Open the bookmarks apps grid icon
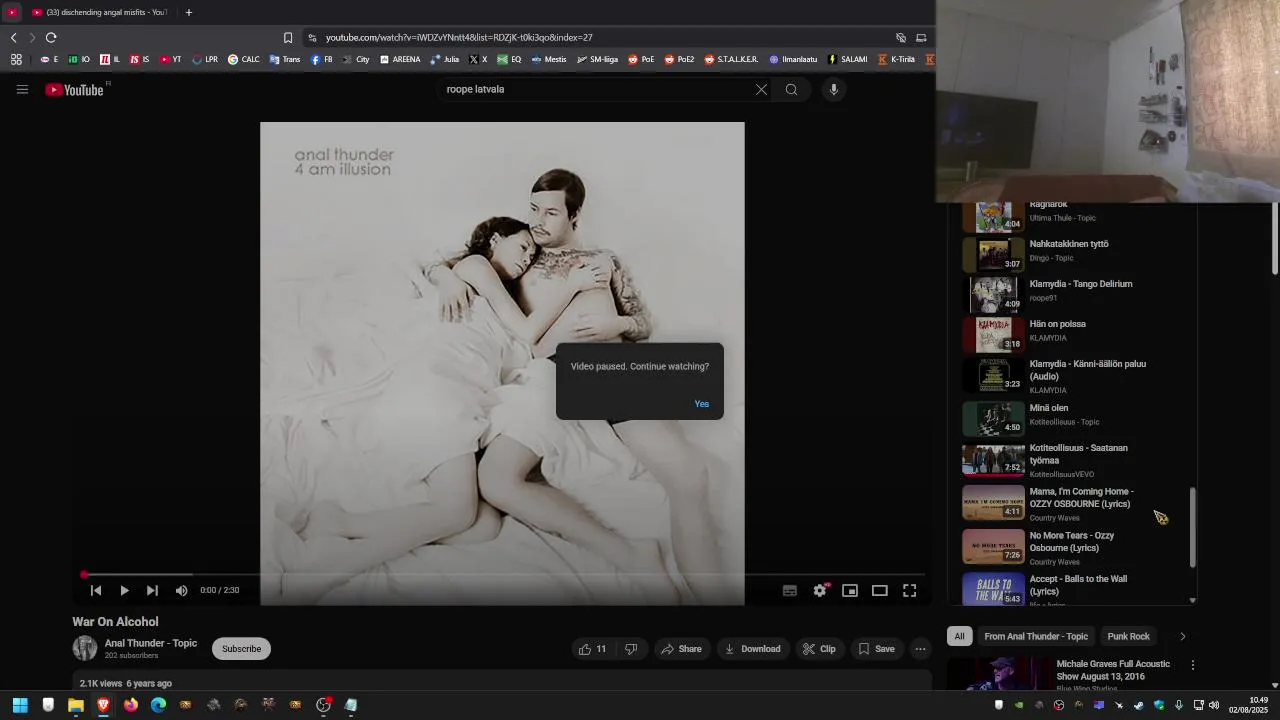Screen dimensions: 1280x720 point(16,59)
